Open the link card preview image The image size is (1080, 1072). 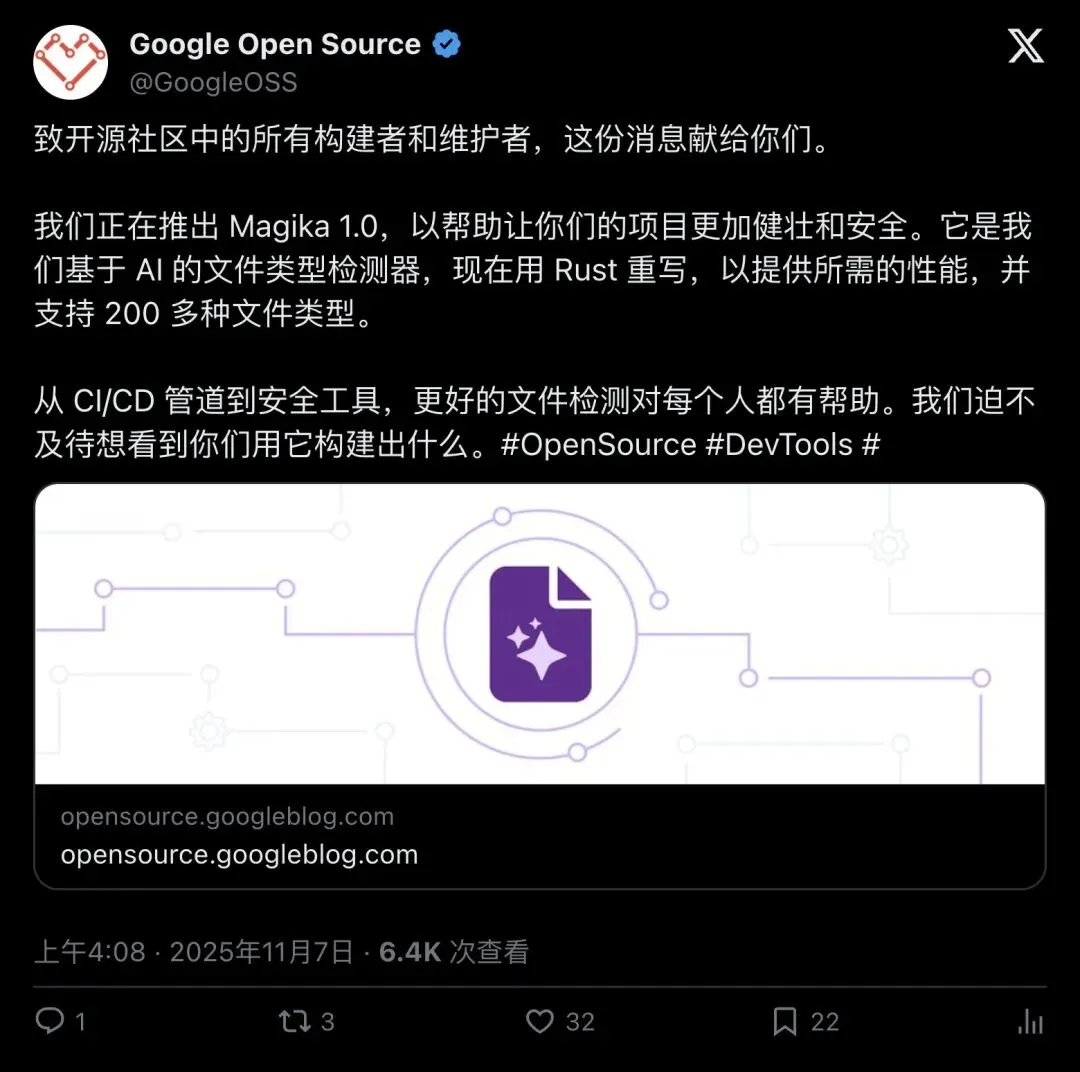coord(540,634)
